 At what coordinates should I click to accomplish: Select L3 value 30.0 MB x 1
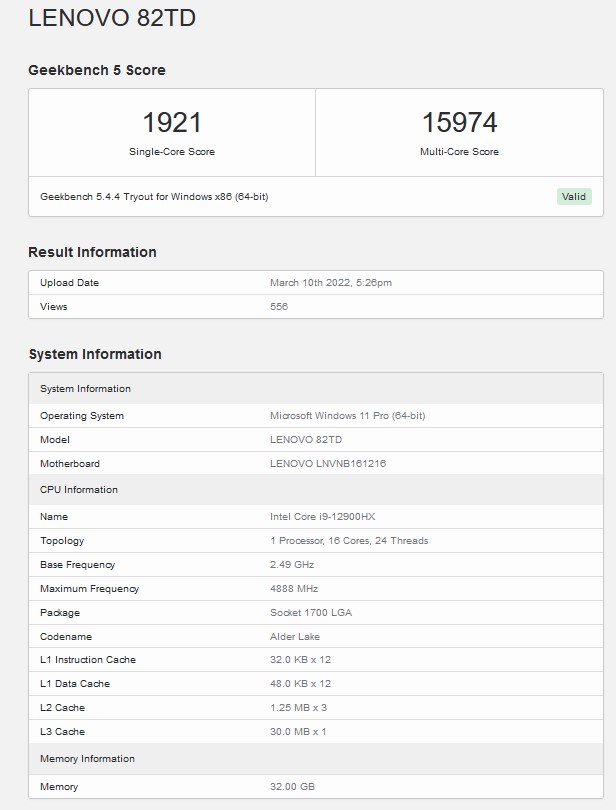(298, 732)
